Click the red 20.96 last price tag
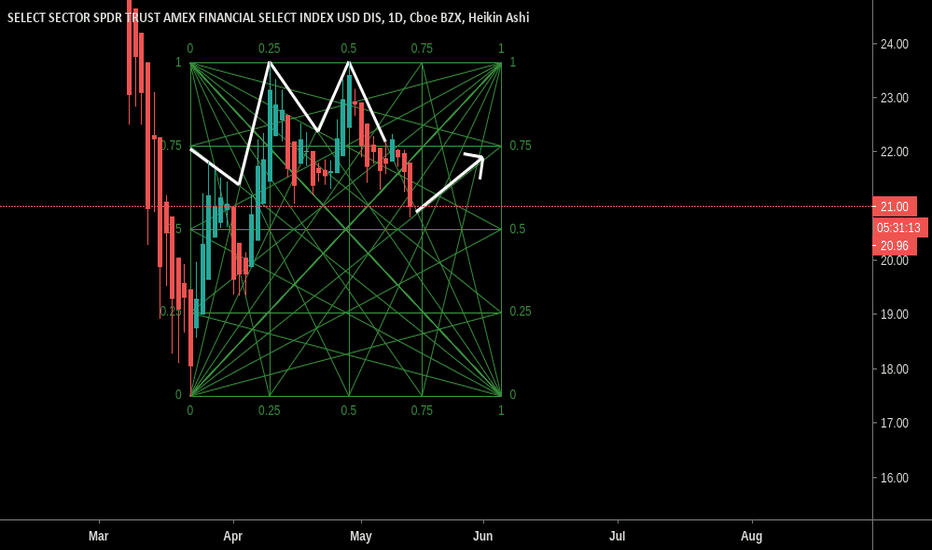Image resolution: width=932 pixels, height=550 pixels. (895, 246)
